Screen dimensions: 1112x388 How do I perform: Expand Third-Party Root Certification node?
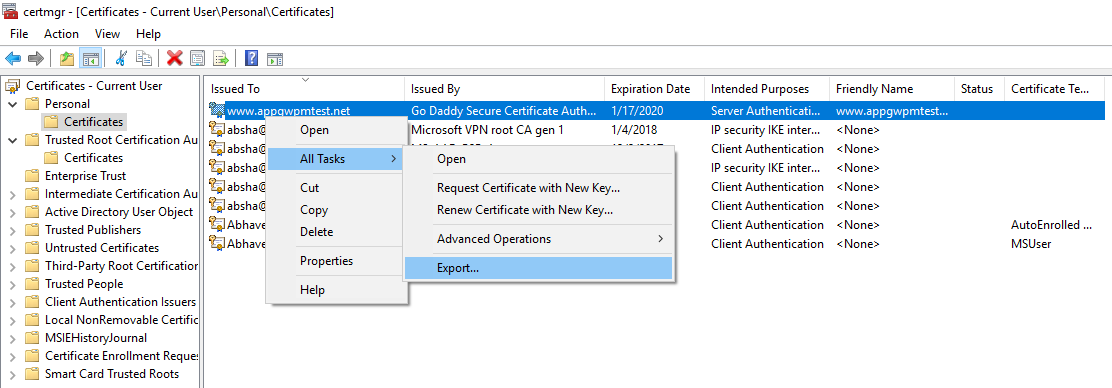tap(12, 266)
